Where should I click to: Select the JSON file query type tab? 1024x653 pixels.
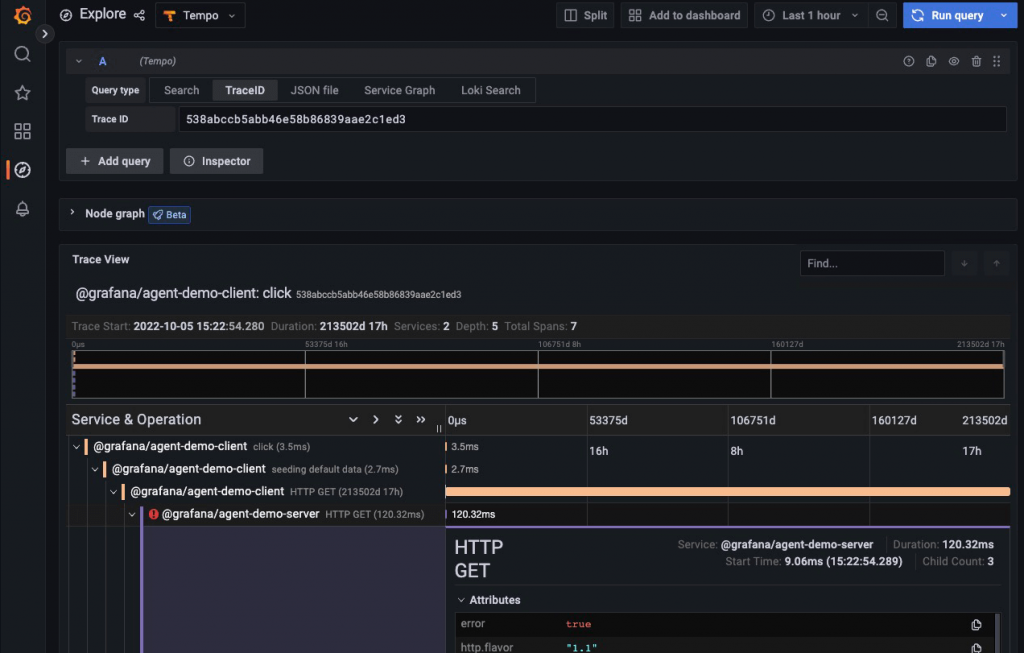(x=314, y=90)
